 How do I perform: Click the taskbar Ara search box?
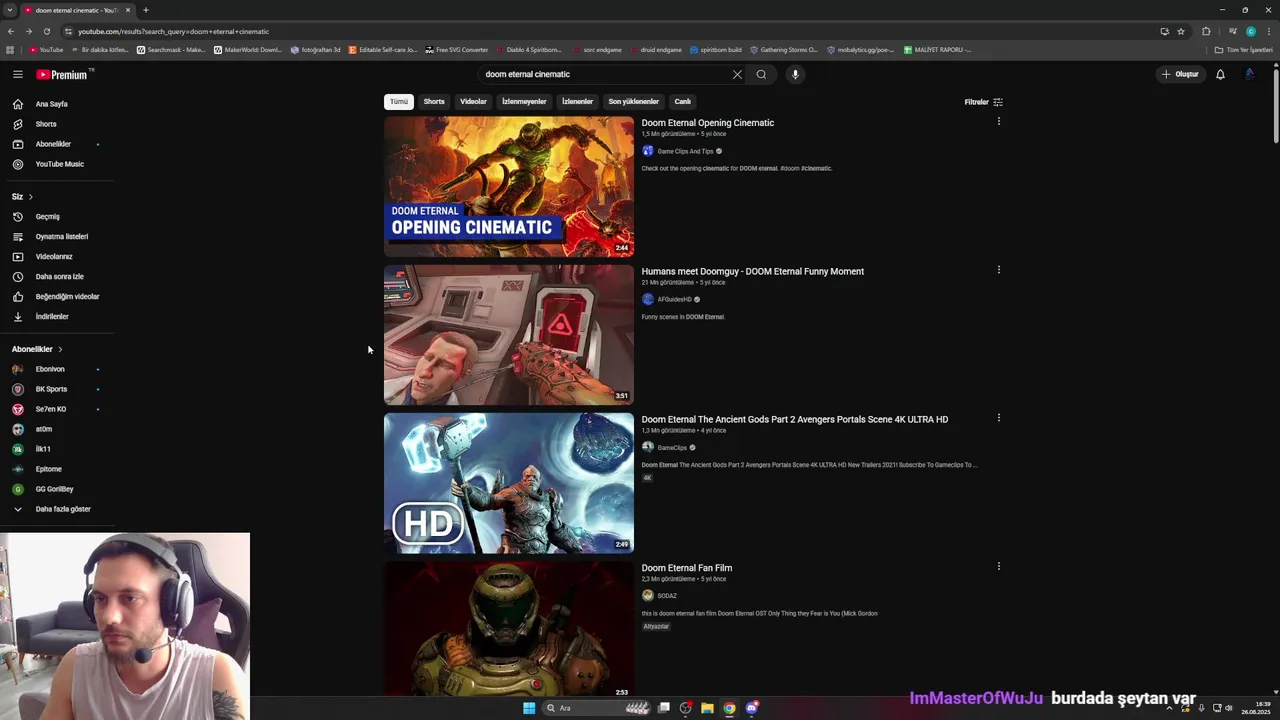tap(595, 708)
